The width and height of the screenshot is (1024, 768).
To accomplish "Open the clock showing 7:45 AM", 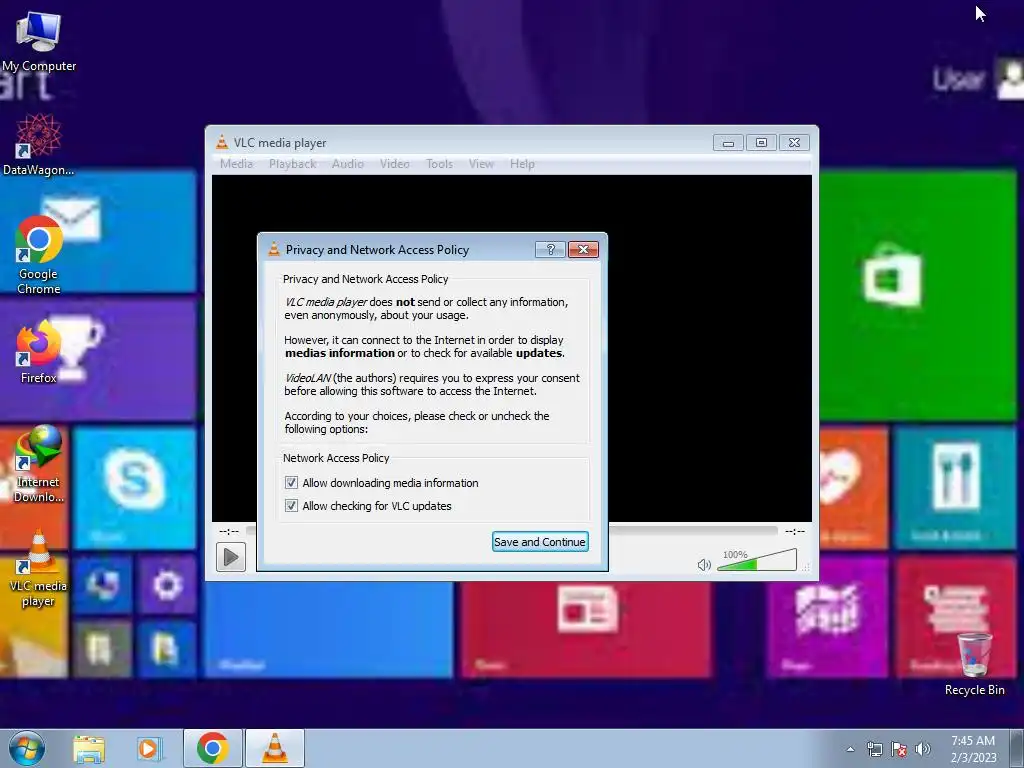I will pos(973,749).
